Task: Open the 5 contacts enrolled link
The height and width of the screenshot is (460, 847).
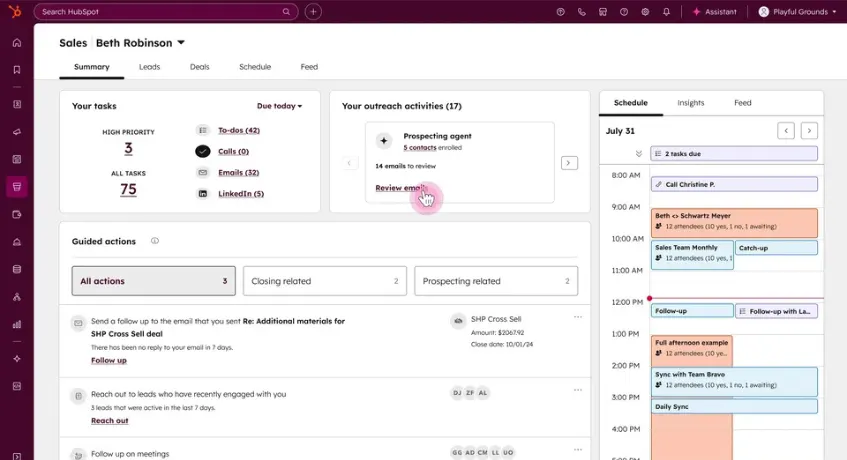Action: click(420, 147)
